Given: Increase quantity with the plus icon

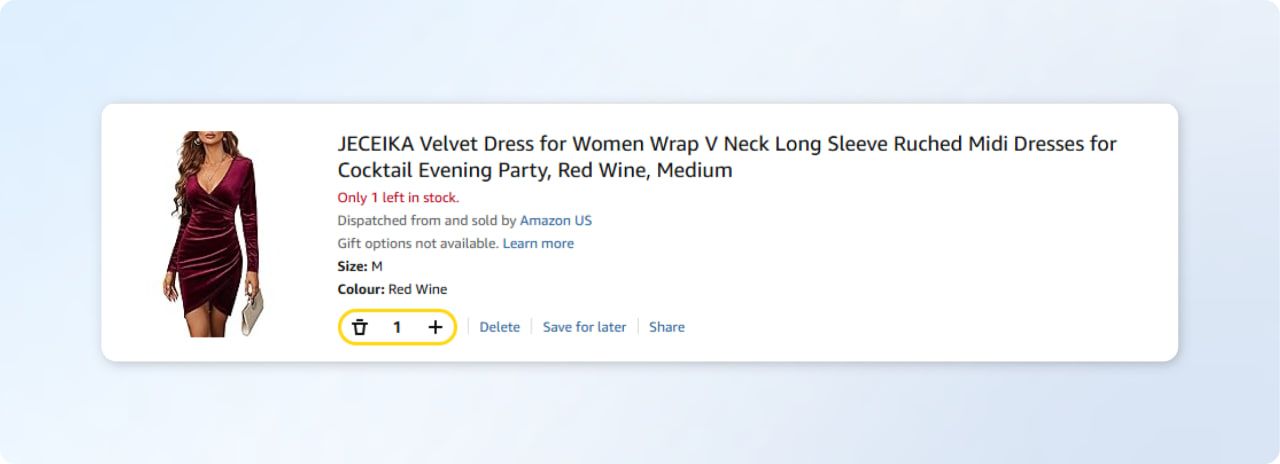Looking at the screenshot, I should (x=435, y=327).
